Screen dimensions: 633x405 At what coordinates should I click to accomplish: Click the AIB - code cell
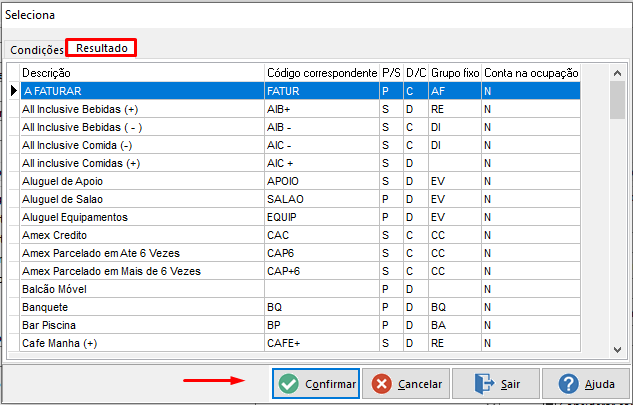pos(322,127)
